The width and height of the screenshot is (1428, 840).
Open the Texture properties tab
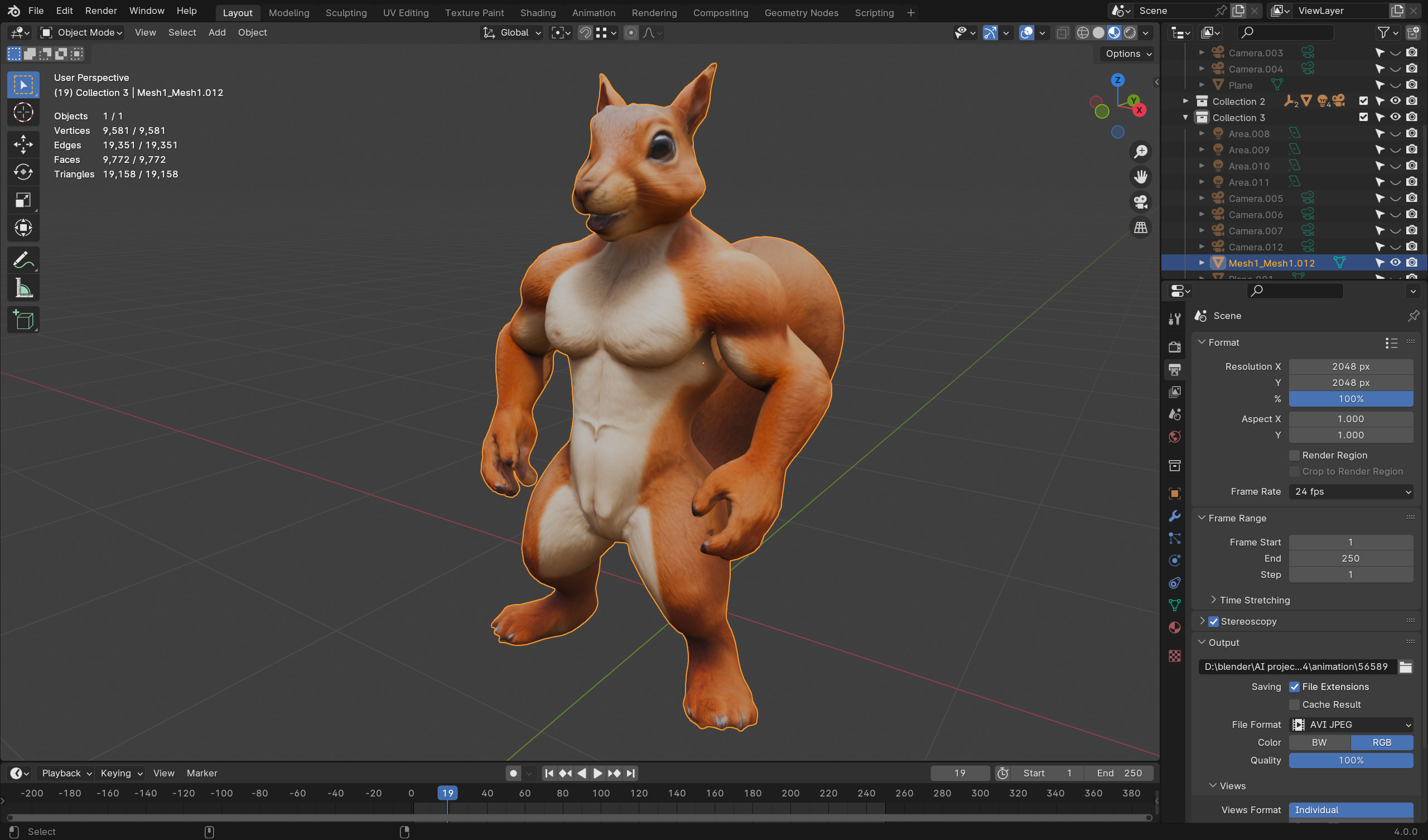1175,656
